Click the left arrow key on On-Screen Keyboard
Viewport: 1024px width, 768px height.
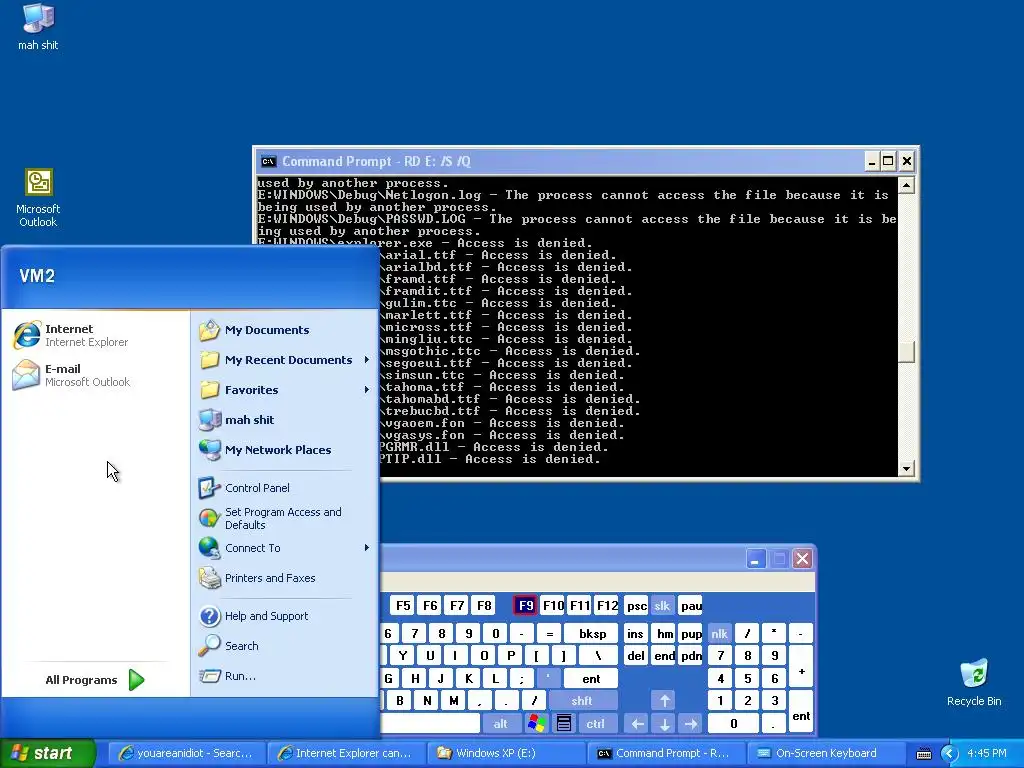pos(637,723)
